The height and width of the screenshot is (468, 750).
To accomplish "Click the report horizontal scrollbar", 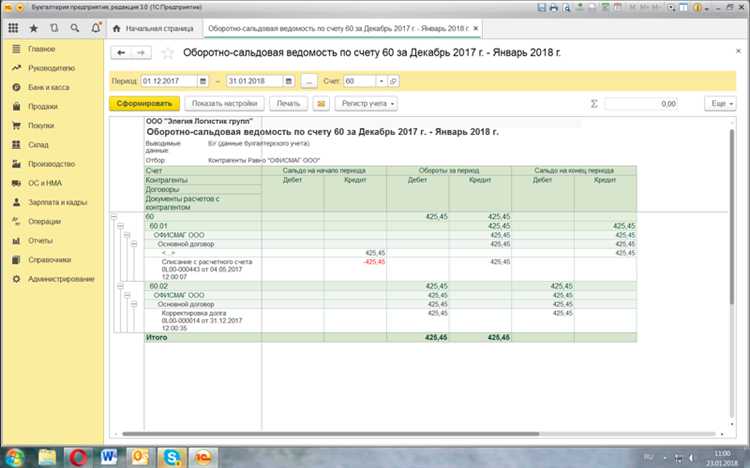I will [330, 434].
